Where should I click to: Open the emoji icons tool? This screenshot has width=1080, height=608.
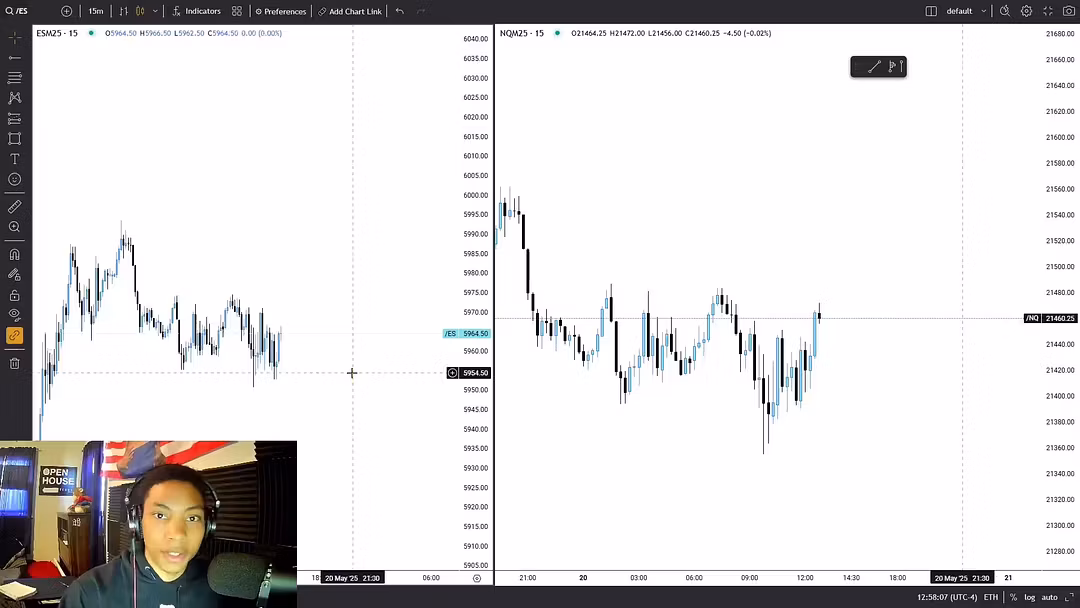click(14, 179)
